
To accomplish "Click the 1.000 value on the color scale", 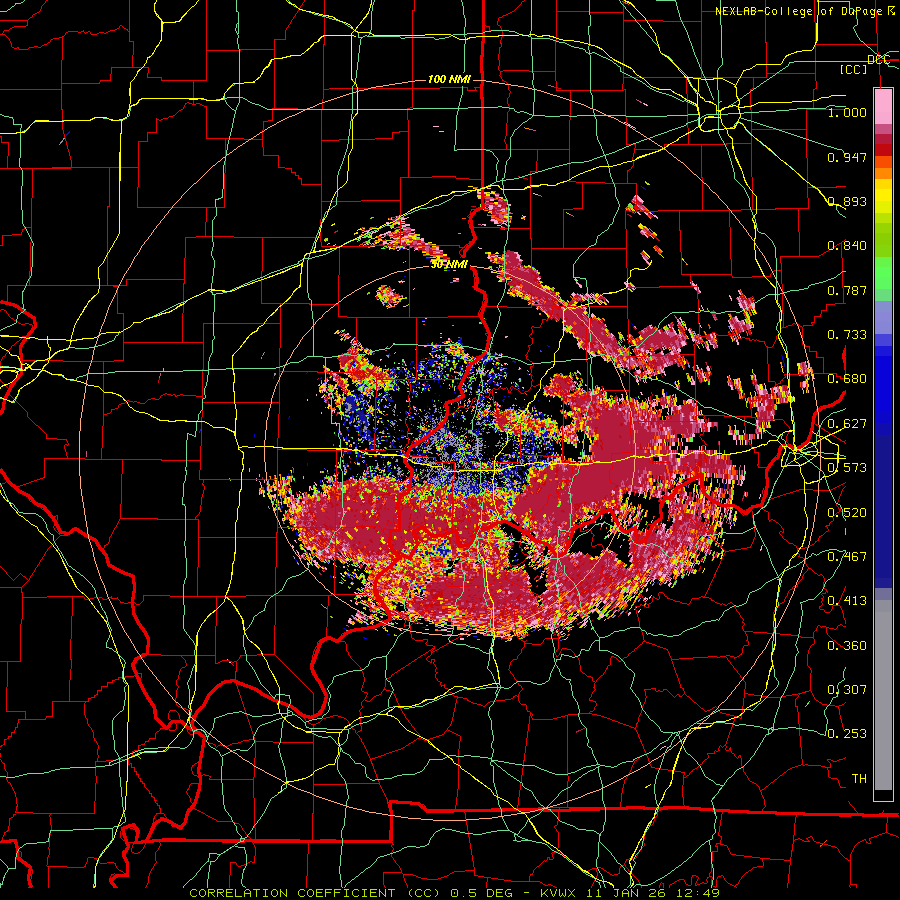I will 847,112.
